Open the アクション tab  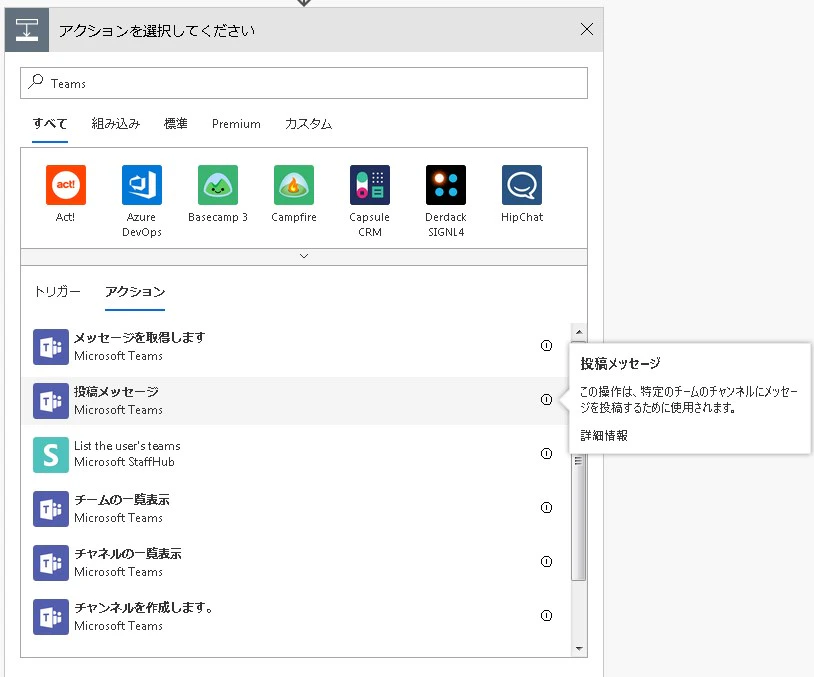pyautogui.click(x=135, y=292)
